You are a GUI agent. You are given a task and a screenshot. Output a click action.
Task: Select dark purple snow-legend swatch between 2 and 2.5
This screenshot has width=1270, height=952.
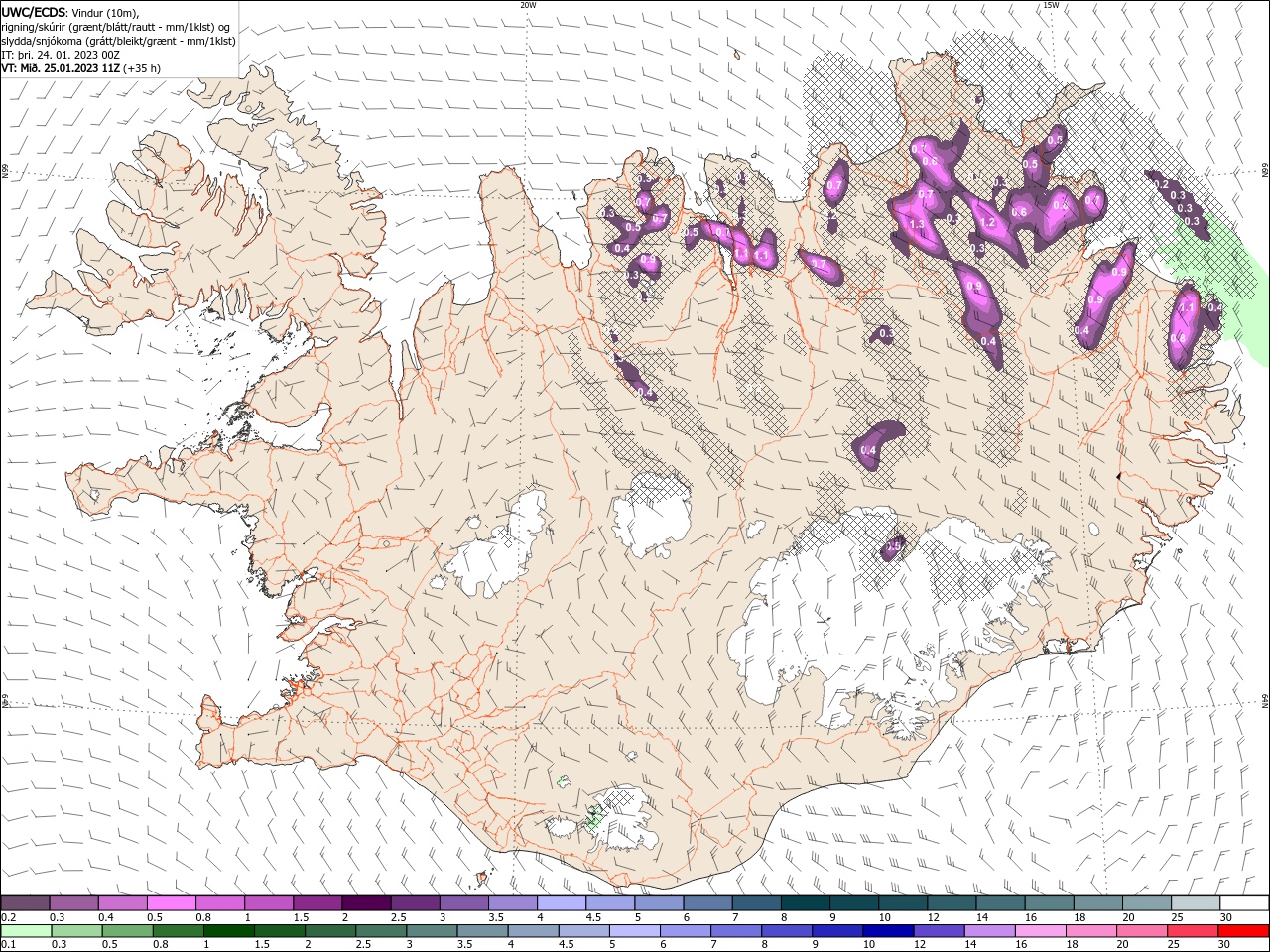366,903
